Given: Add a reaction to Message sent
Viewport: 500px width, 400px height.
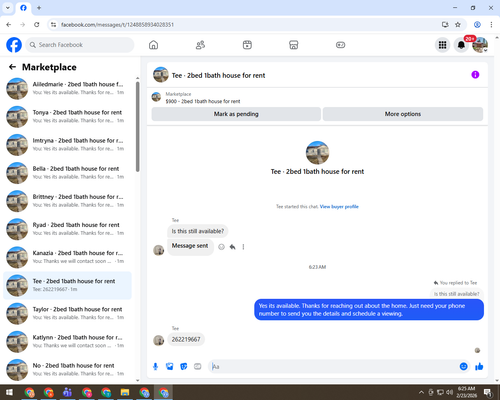Looking at the screenshot, I should point(221,247).
